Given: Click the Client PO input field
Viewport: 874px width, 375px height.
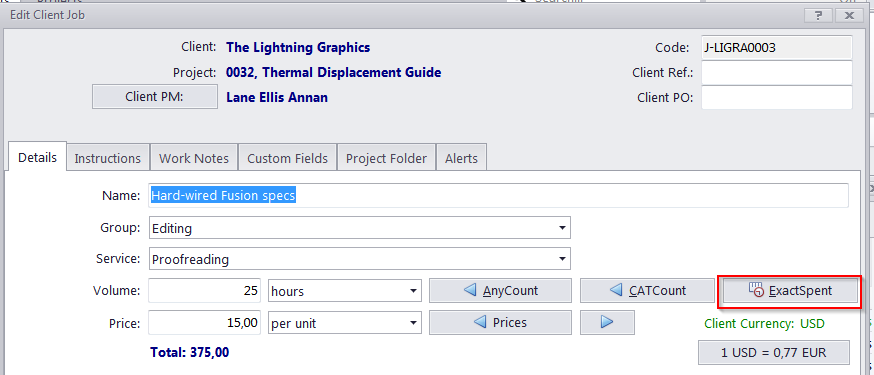Looking at the screenshot, I should 776,98.
